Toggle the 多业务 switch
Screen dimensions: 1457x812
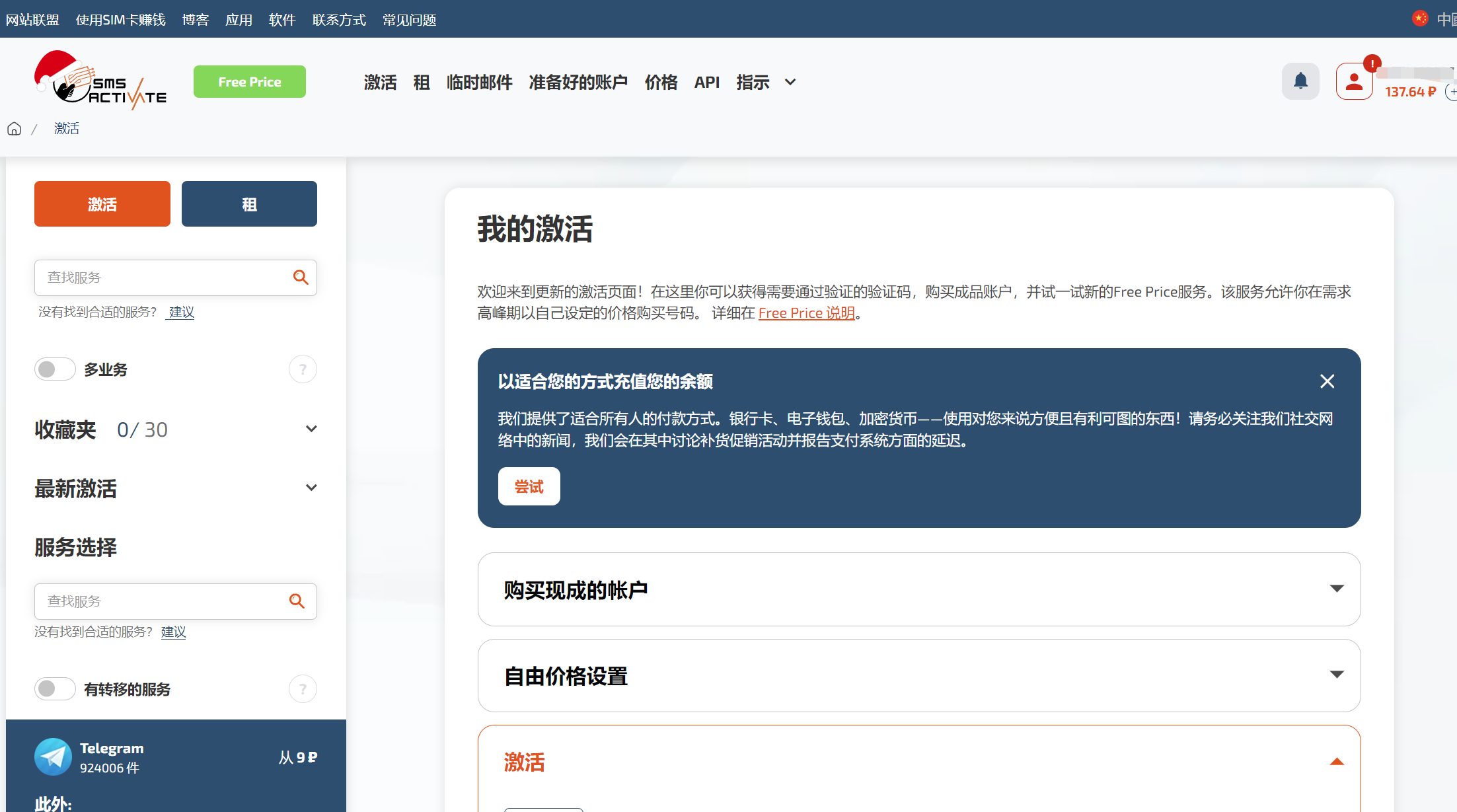[x=55, y=369]
